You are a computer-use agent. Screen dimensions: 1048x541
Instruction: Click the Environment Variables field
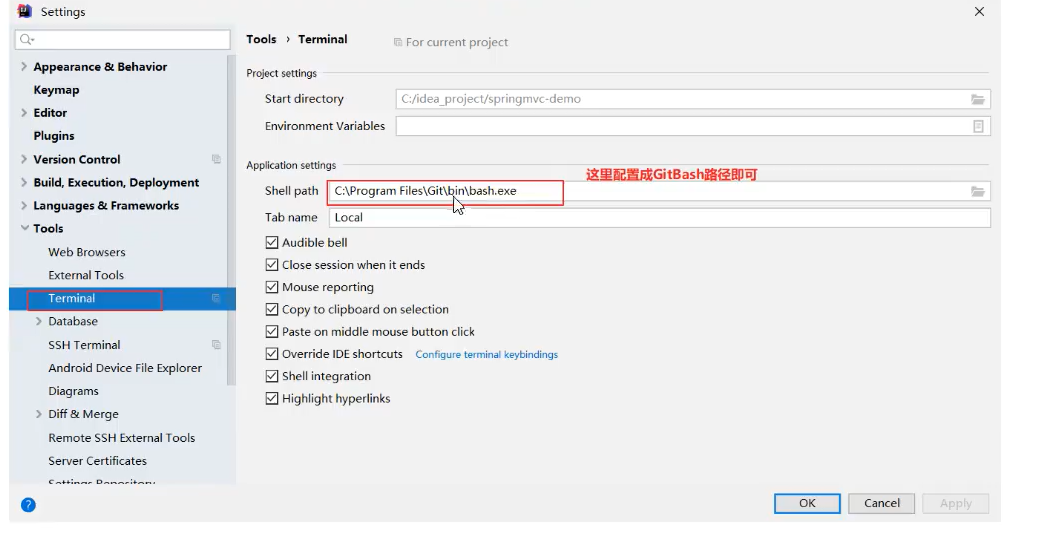pos(693,126)
